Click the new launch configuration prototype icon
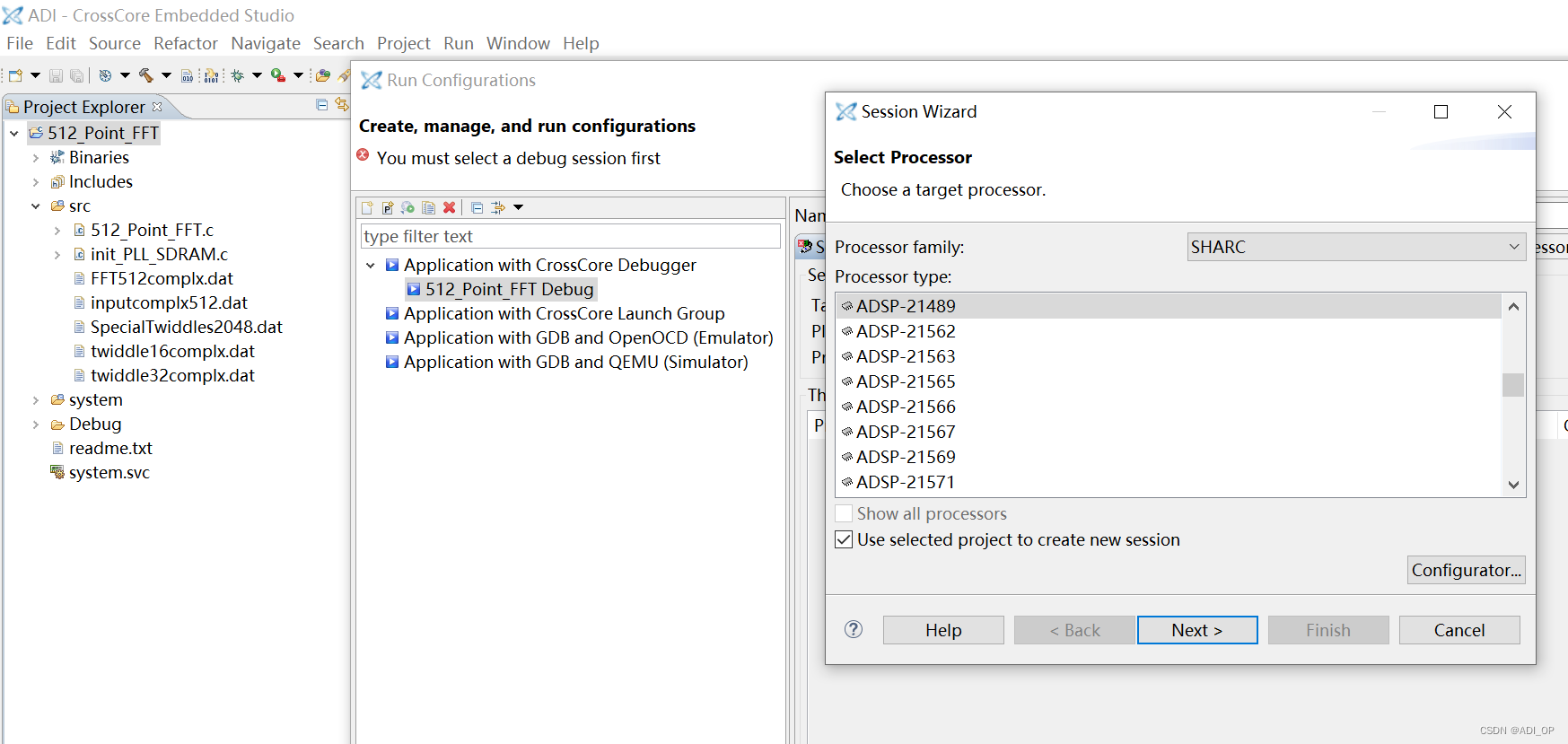Image resolution: width=1568 pixels, height=744 pixels. [388, 208]
